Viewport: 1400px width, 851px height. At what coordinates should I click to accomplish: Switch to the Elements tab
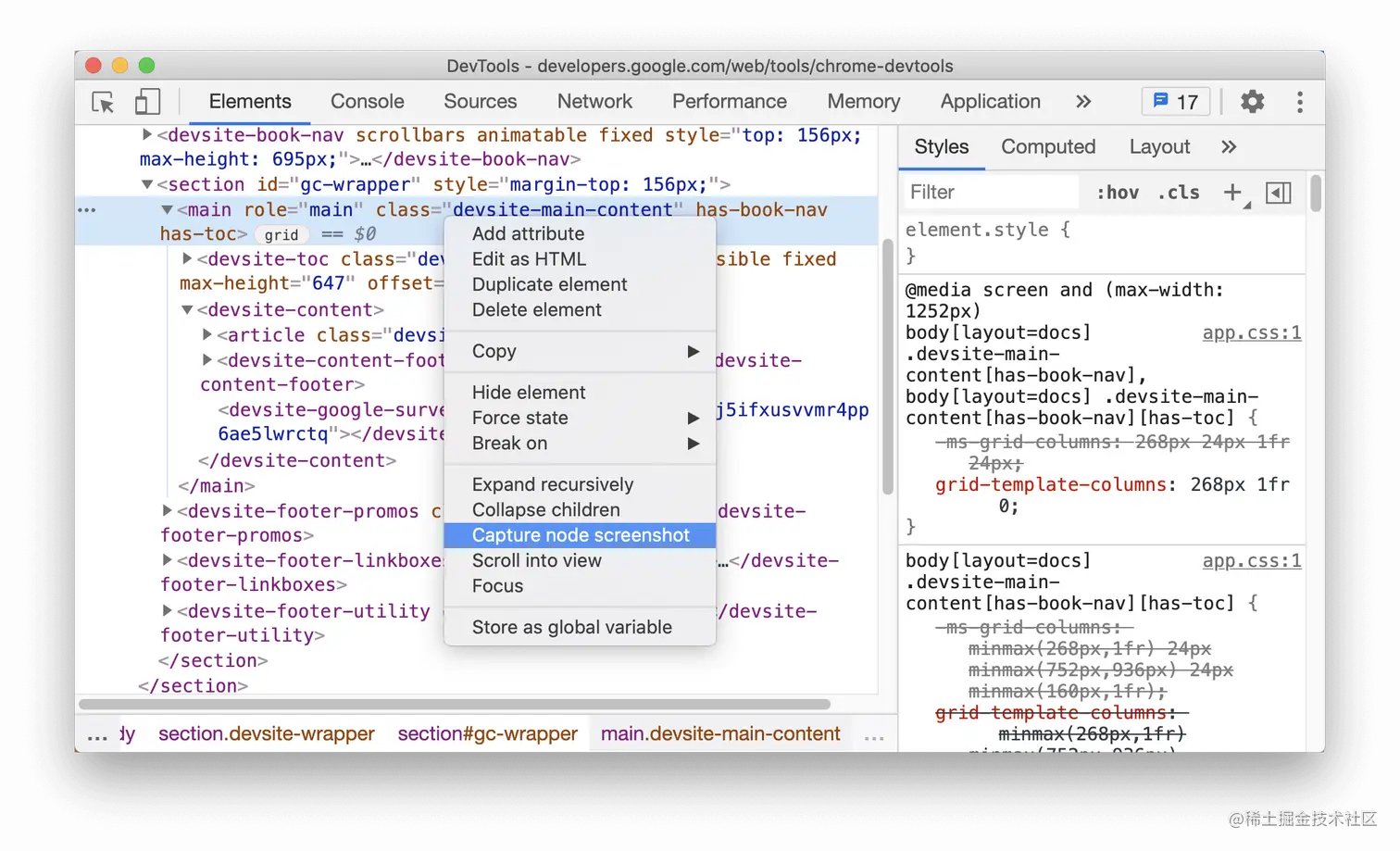[250, 102]
